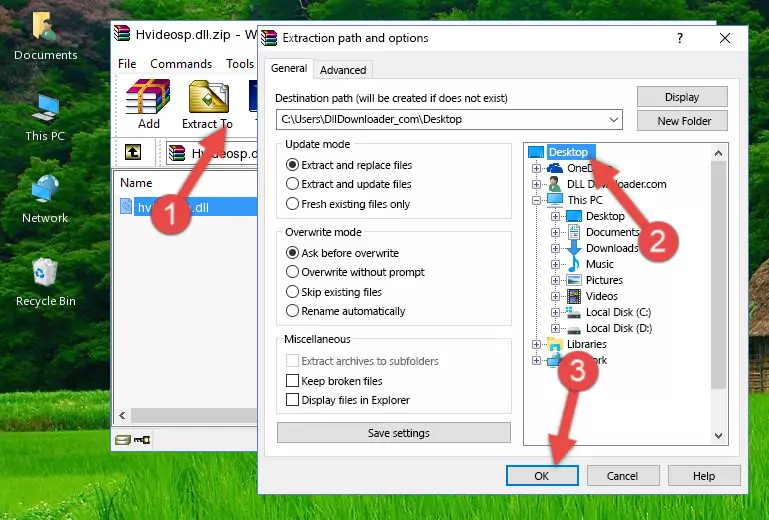
Task: Expand the OneDrive tree node
Action: point(536,168)
